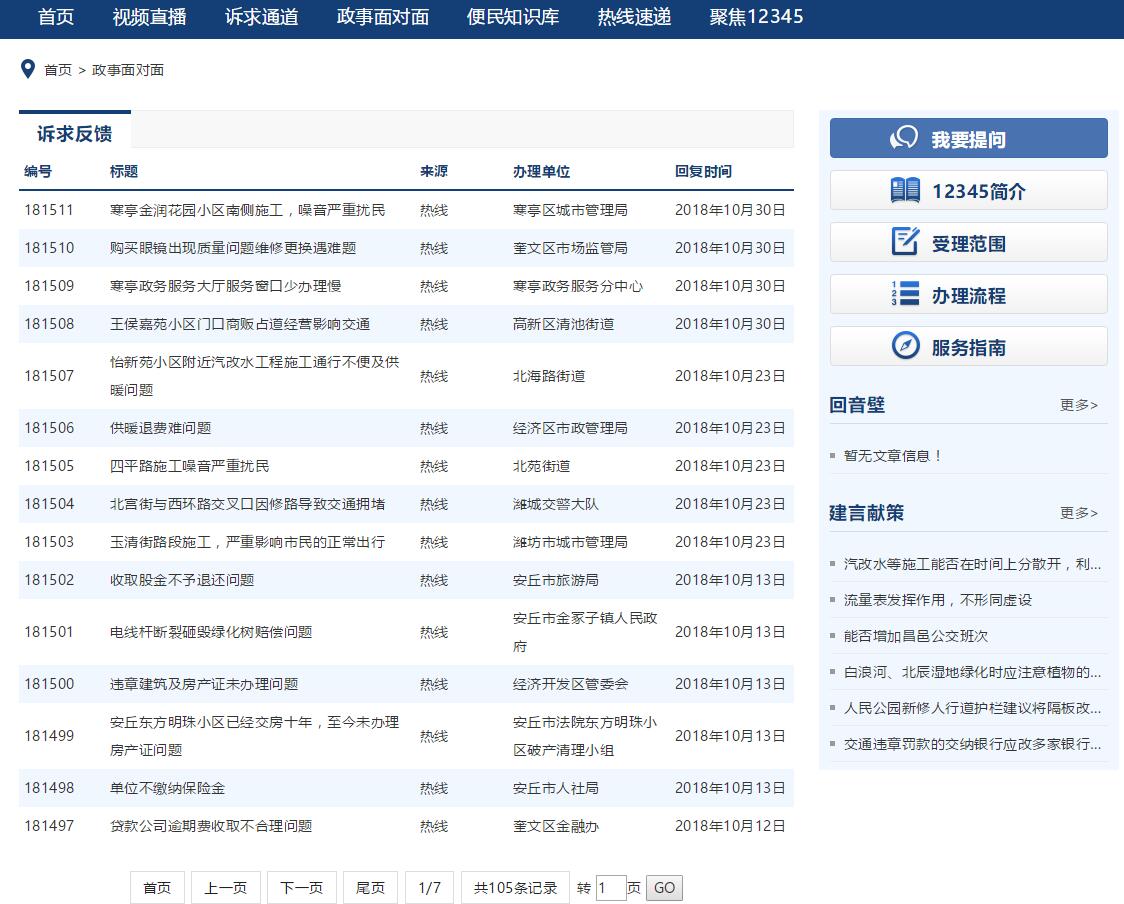Open the 12345简介 sidebar button
The height and width of the screenshot is (904, 1124).
tap(968, 191)
